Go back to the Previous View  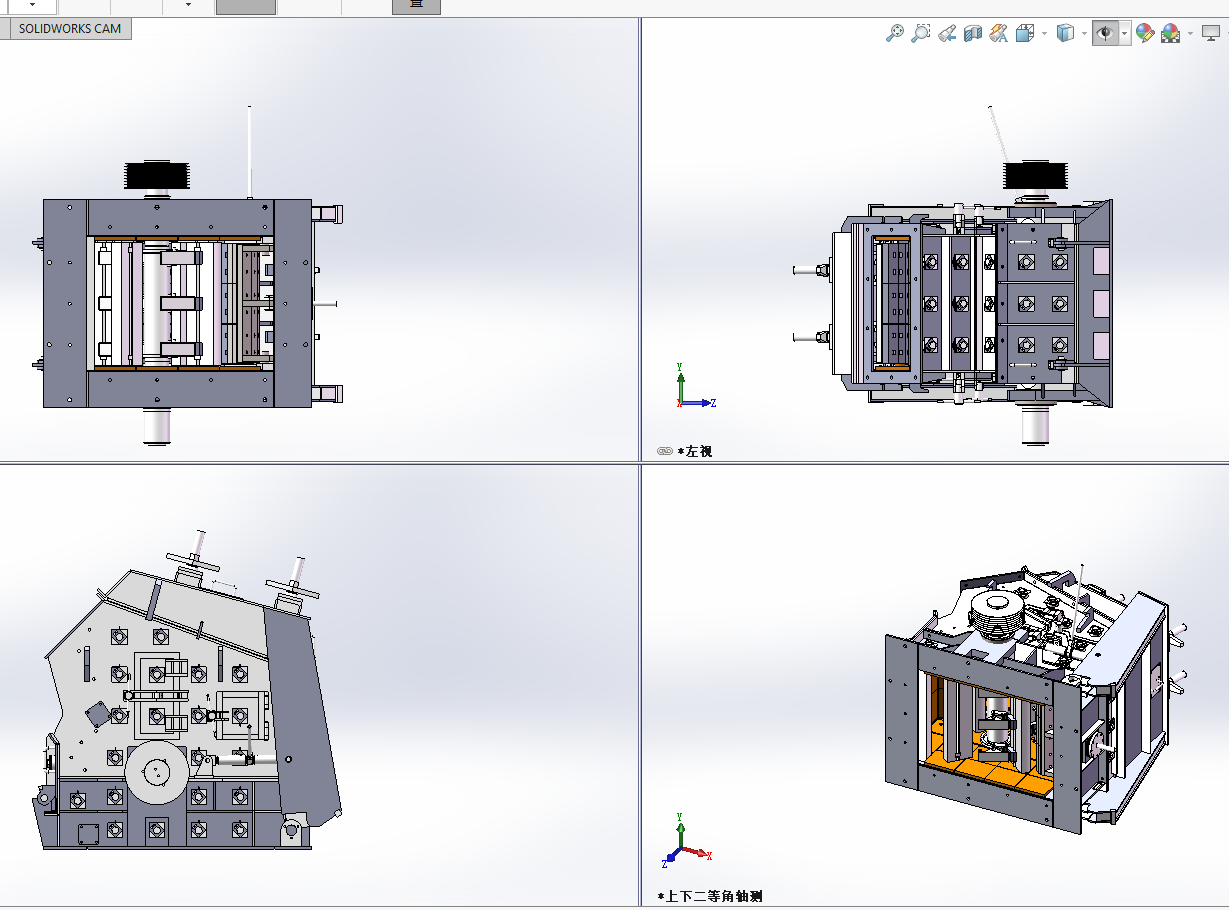coord(947,33)
